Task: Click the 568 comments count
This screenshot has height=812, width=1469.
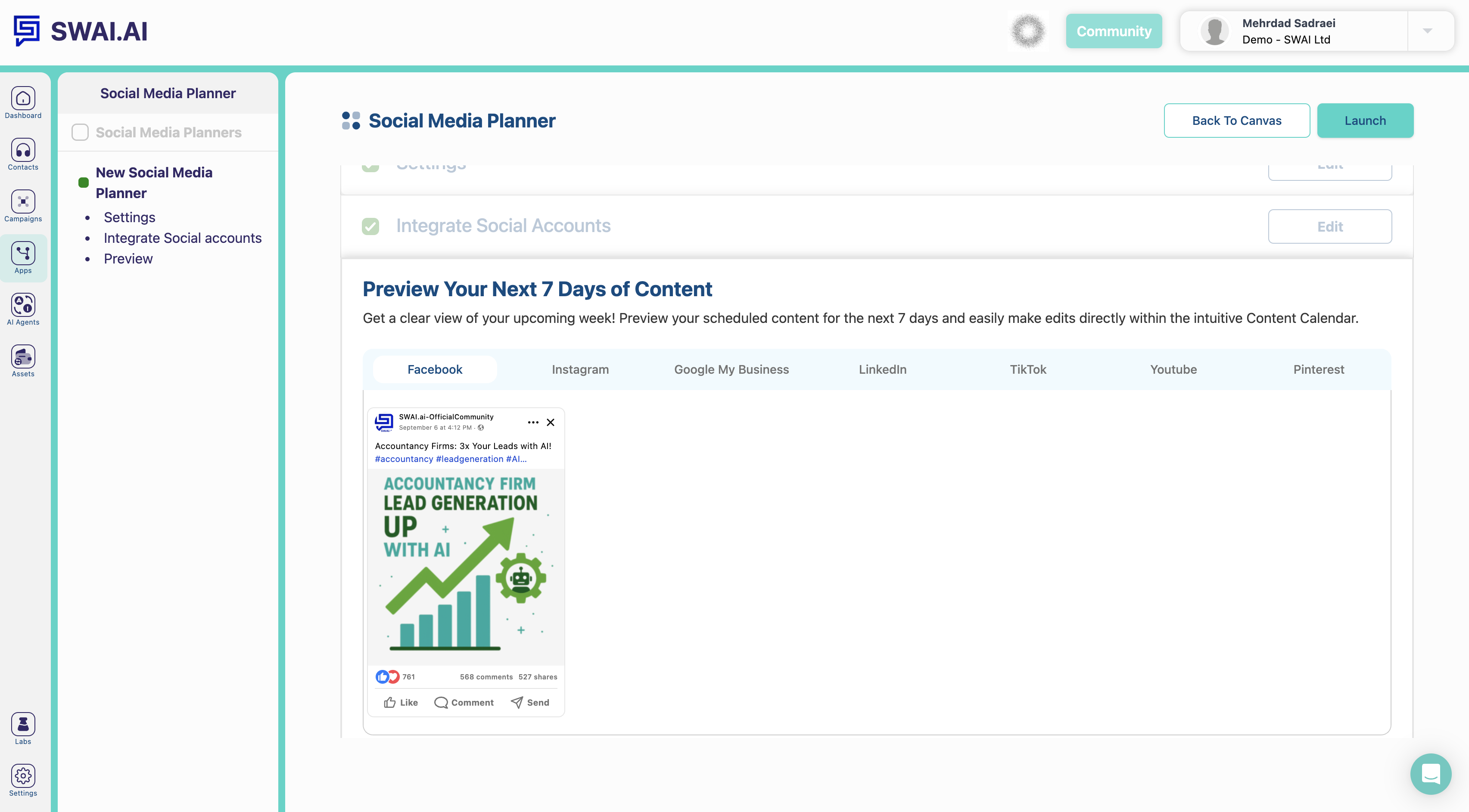Action: click(486, 676)
